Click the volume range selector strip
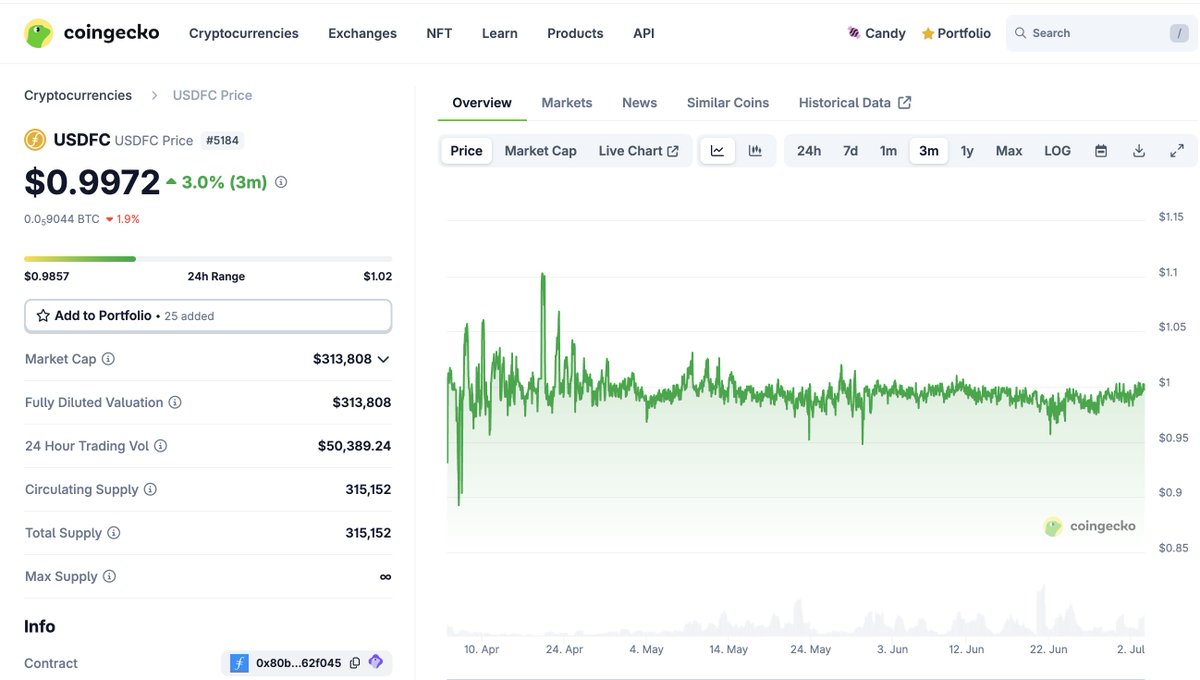1200x680 pixels. [796, 611]
